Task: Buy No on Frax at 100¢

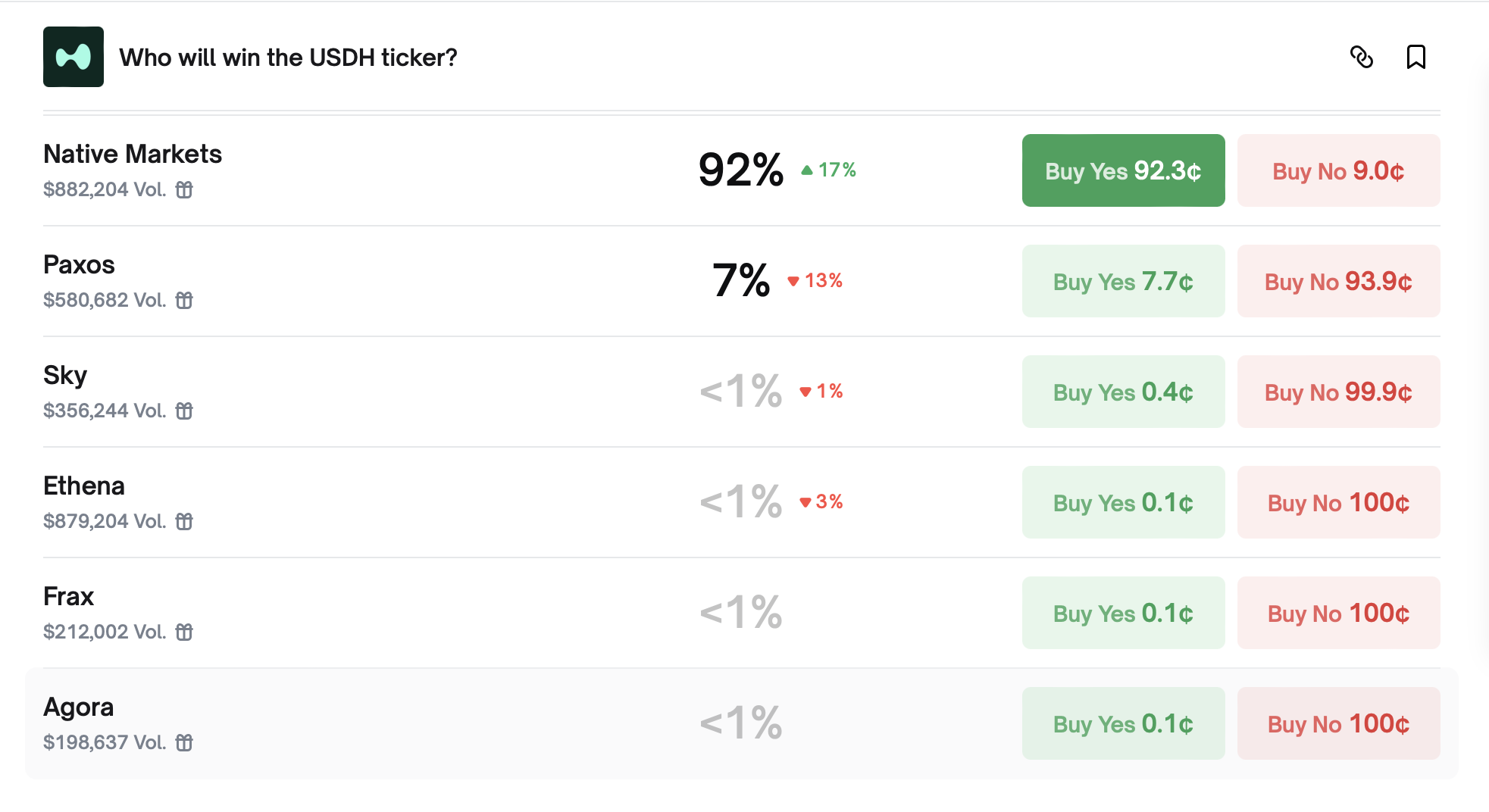Action: (x=1337, y=613)
